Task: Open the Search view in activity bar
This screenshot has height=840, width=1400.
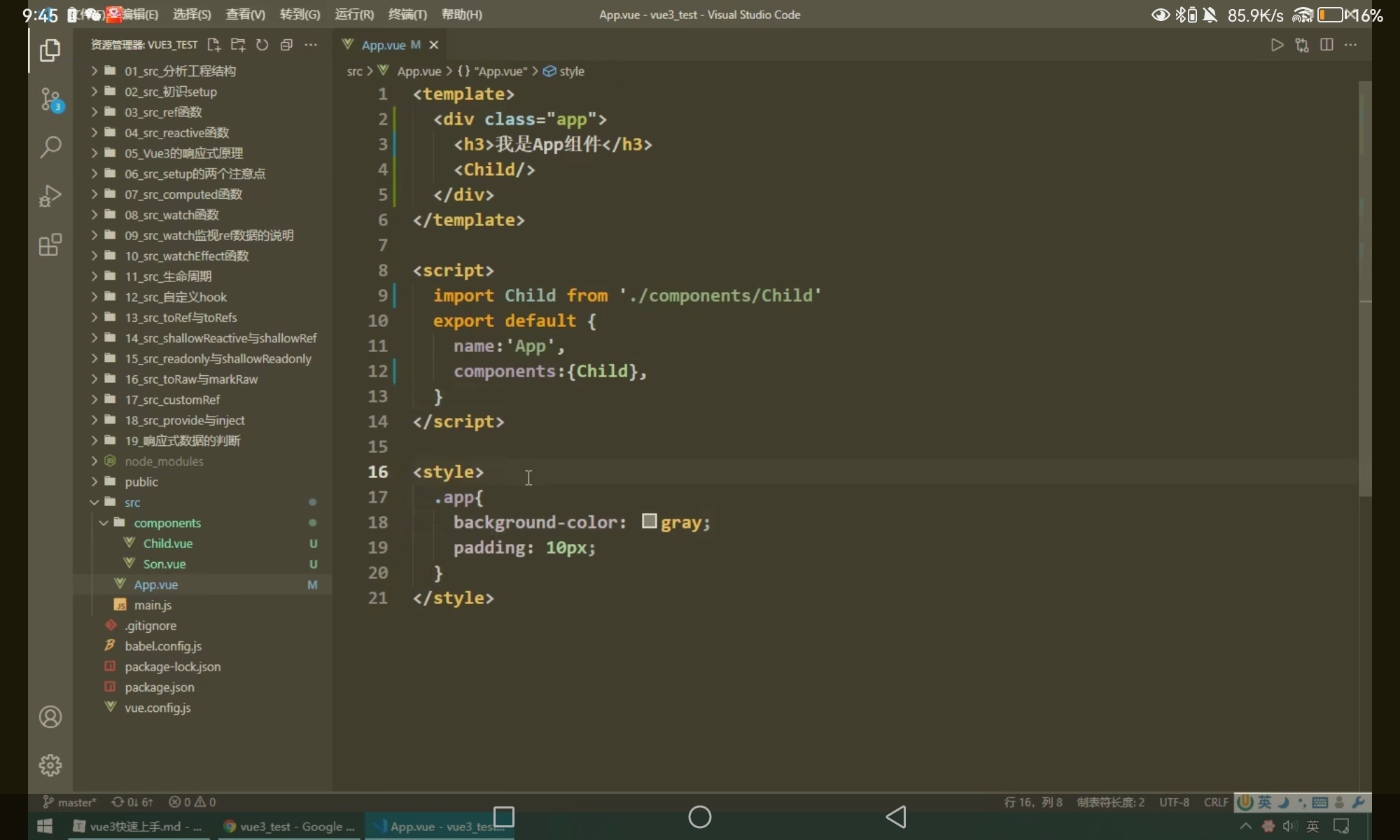Action: pos(50,147)
